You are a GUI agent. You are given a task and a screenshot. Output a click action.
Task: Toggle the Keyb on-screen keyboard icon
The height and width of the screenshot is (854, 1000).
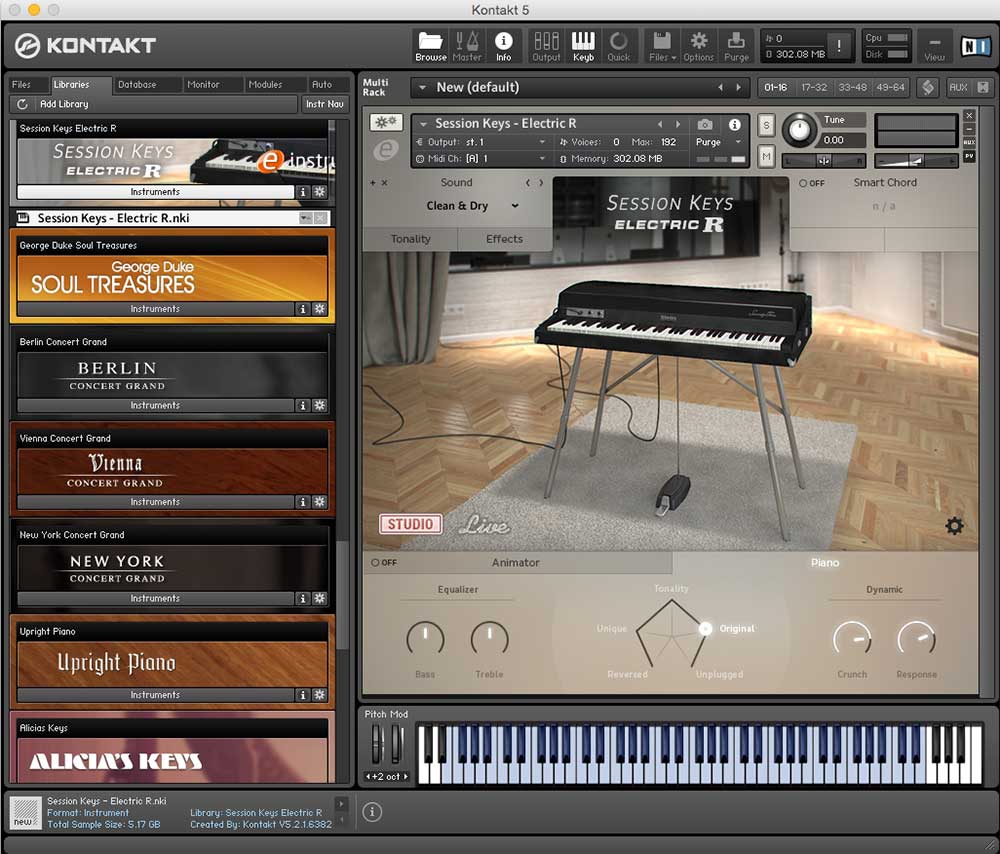tap(583, 45)
